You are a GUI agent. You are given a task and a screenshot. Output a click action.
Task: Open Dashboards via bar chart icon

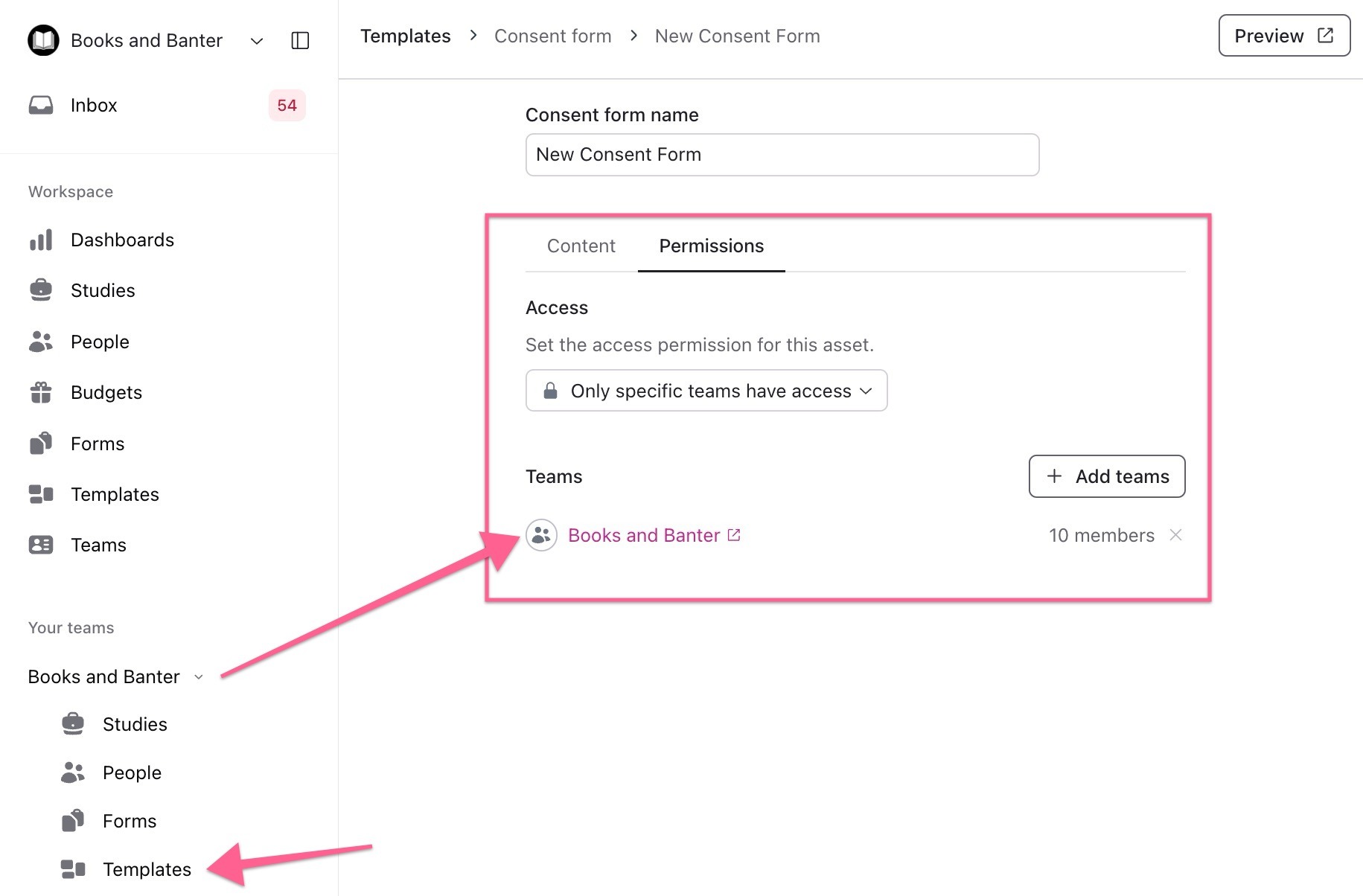[41, 240]
